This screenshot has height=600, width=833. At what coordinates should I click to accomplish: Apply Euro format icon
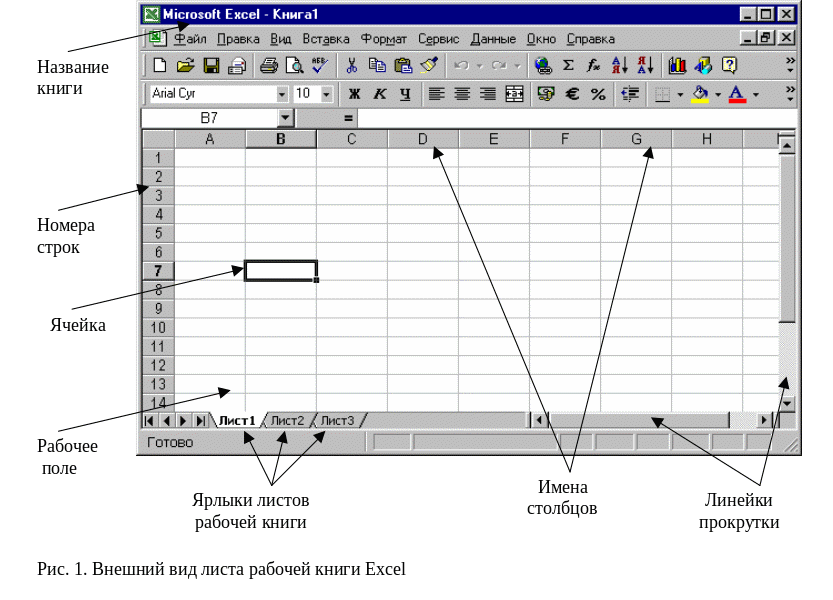tap(572, 94)
